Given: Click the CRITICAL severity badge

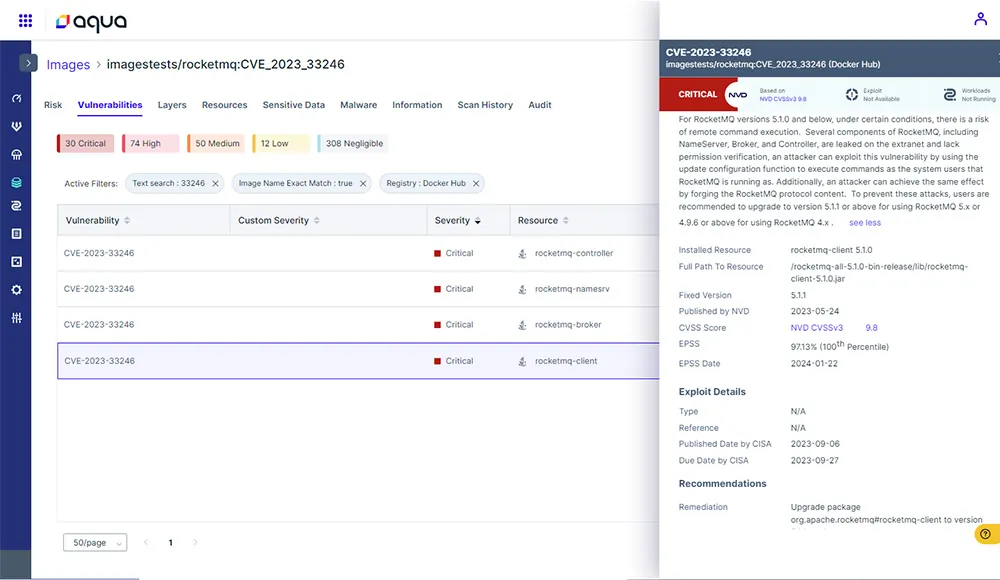Looking at the screenshot, I should (x=697, y=94).
